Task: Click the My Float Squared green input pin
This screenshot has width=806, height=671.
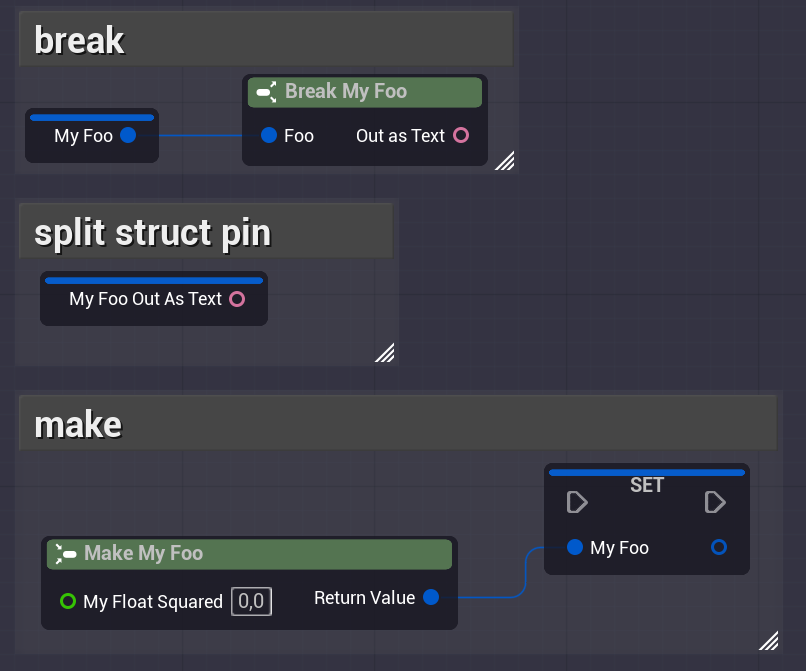Action: point(68,601)
